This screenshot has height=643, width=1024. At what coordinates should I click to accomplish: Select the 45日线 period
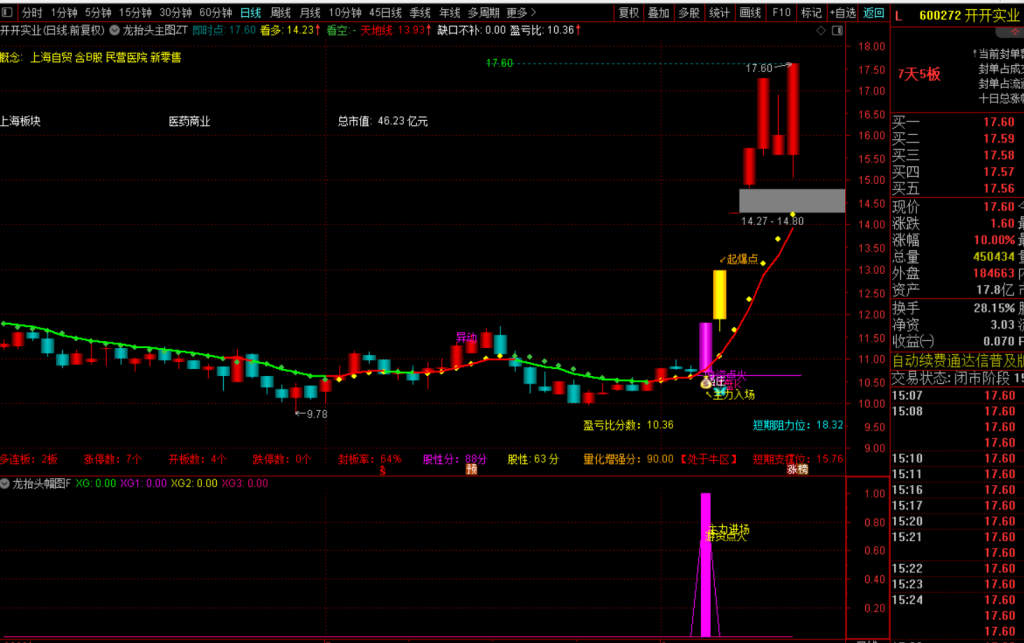click(385, 12)
